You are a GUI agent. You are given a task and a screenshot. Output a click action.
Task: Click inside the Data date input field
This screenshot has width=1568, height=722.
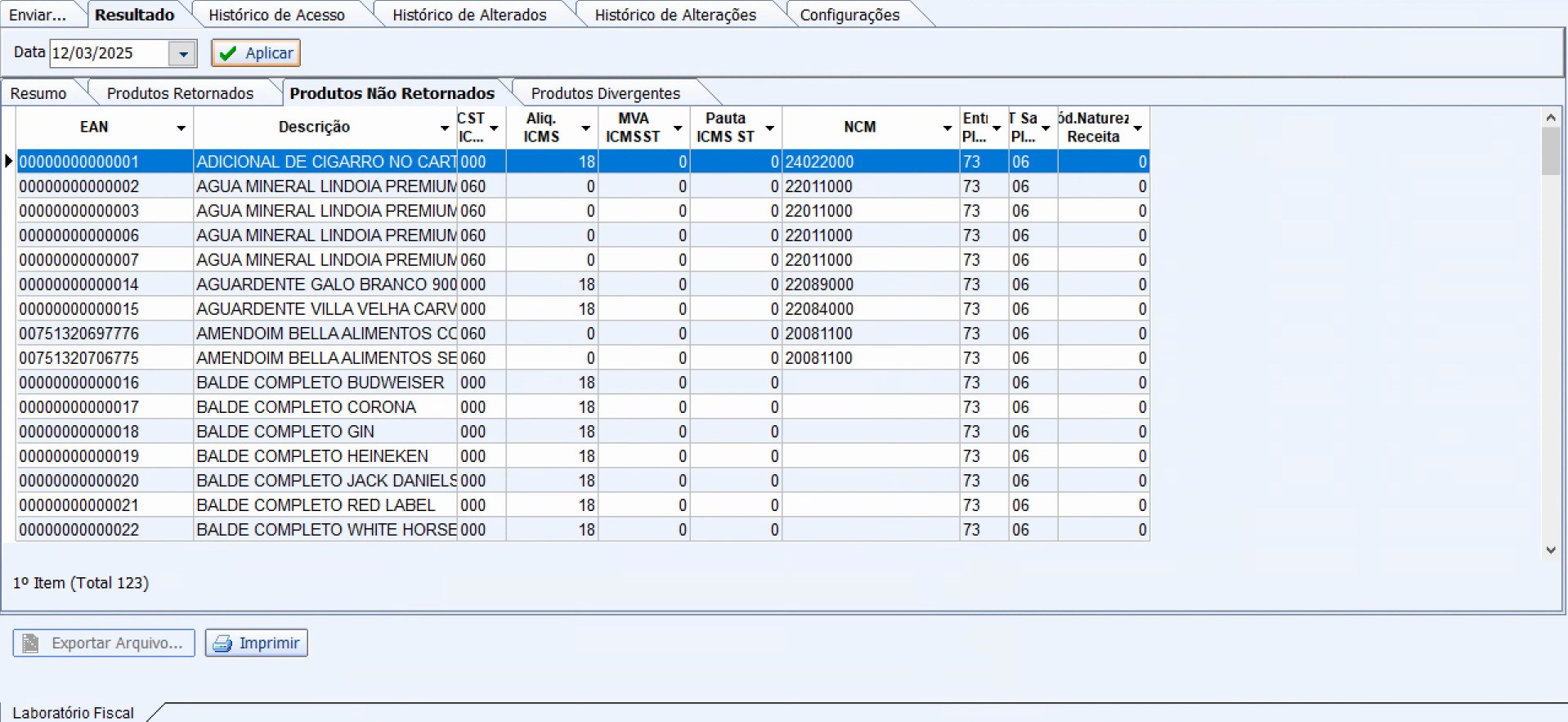[108, 54]
